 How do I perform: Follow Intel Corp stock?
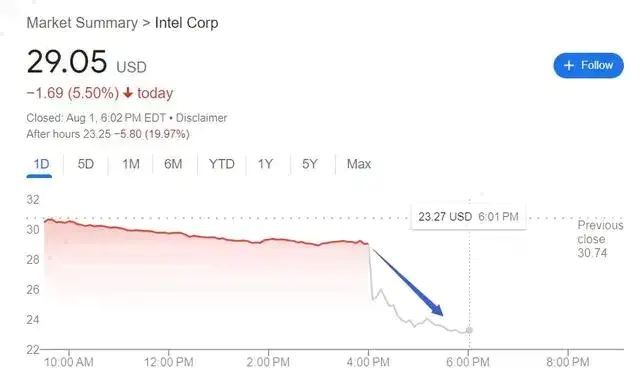click(x=588, y=65)
